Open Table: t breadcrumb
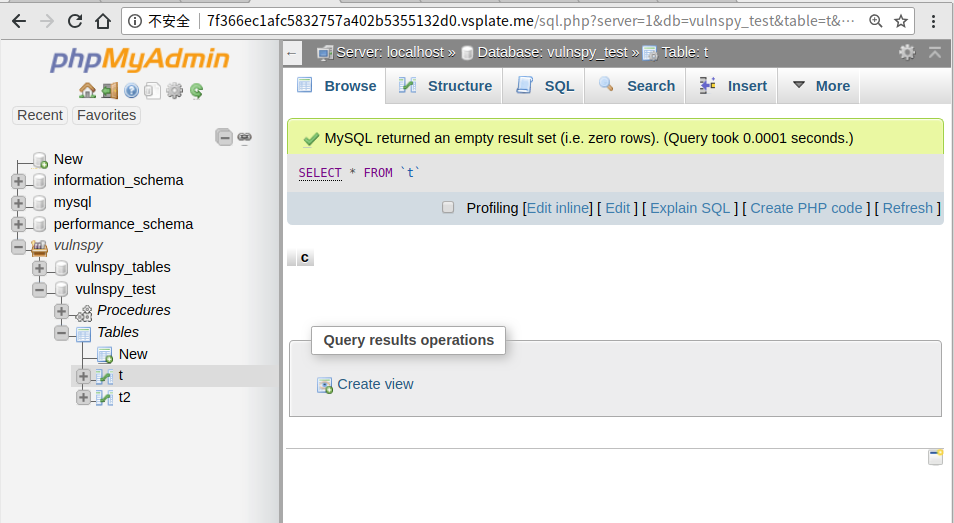Viewport: 954px width, 523px height. click(x=684, y=52)
